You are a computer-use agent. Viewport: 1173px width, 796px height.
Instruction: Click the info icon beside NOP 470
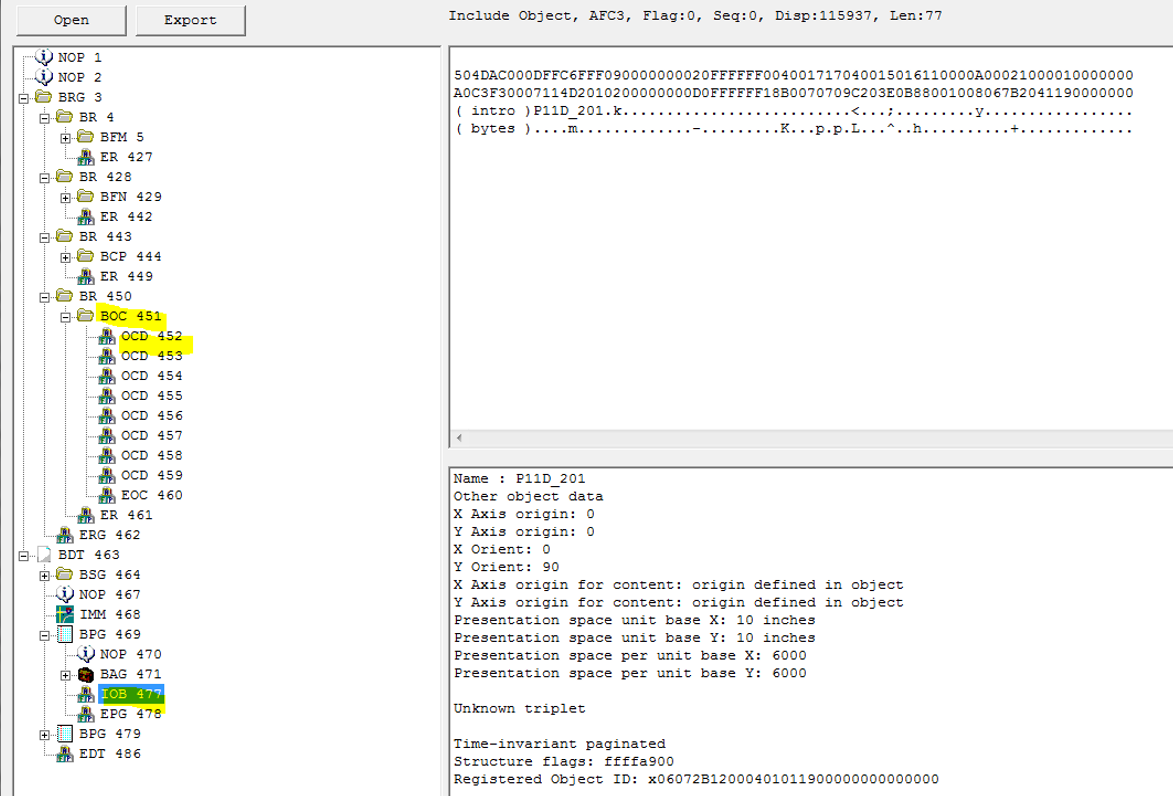[86, 654]
